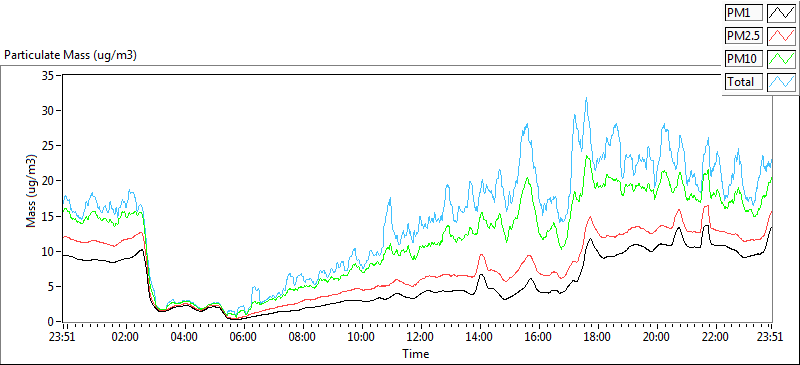Image resolution: width=800 pixels, height=365 pixels.
Task: Click the 22:00 x-axis time label
Action: point(715,337)
